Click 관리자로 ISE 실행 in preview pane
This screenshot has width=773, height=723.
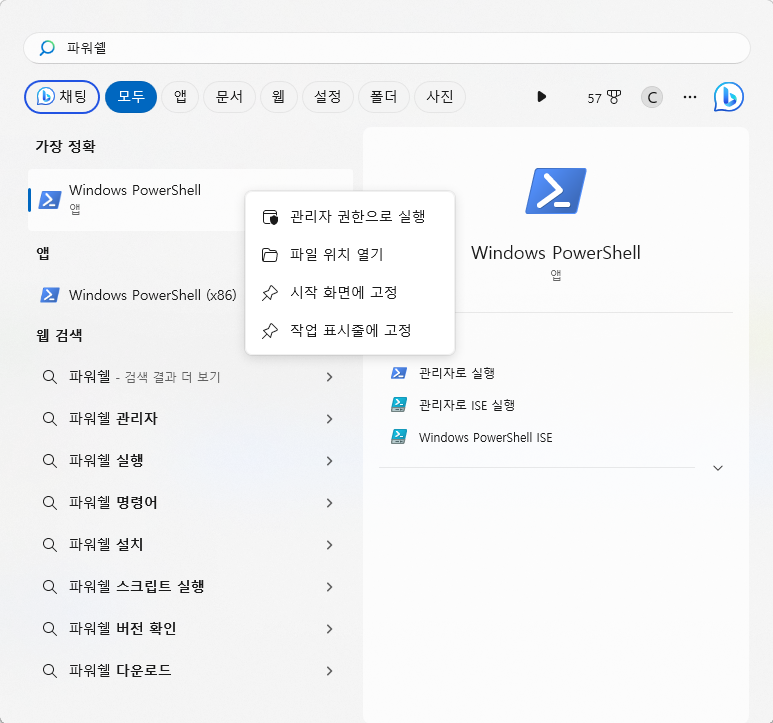467,405
